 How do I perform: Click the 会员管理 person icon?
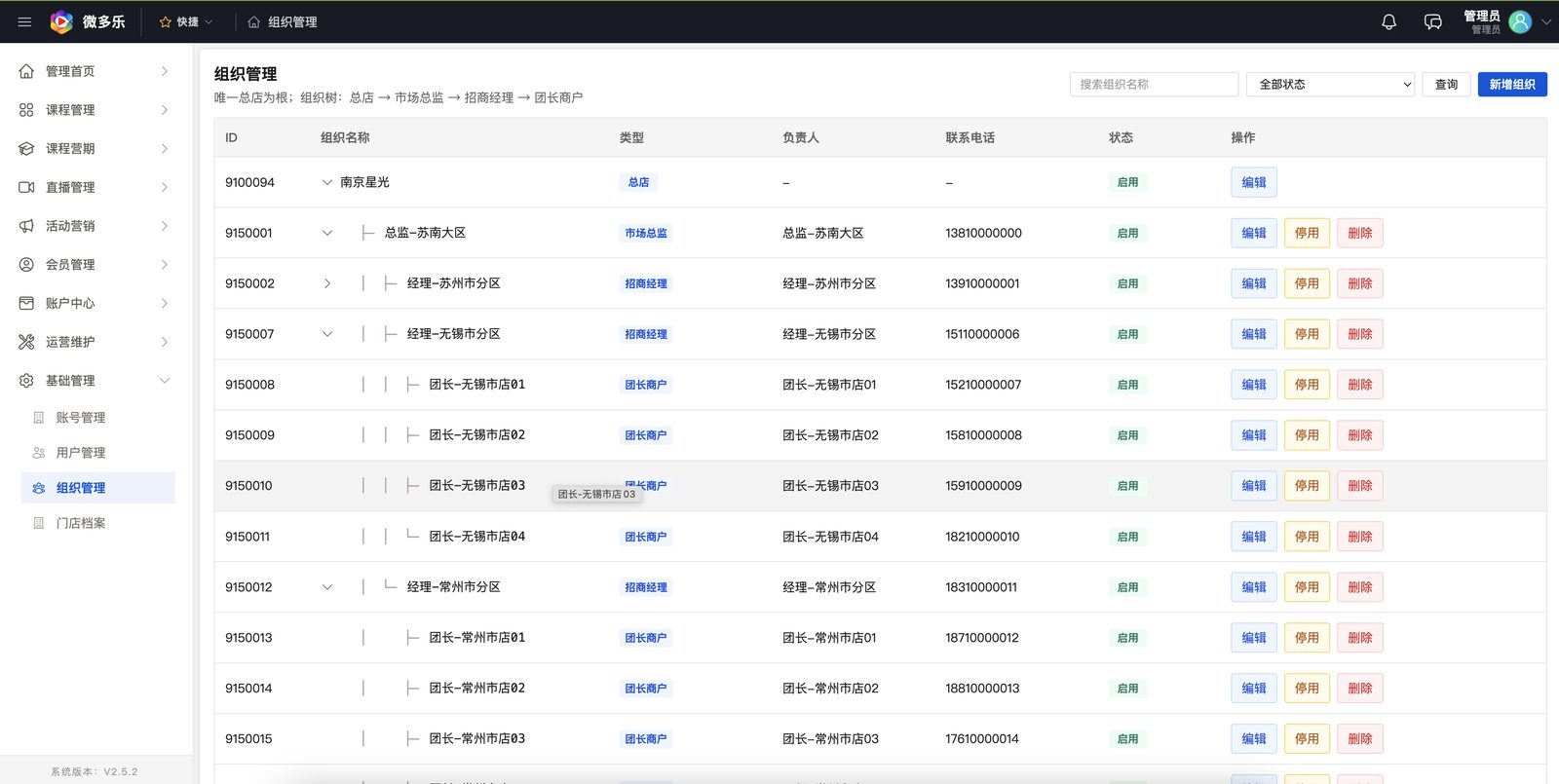[26, 264]
